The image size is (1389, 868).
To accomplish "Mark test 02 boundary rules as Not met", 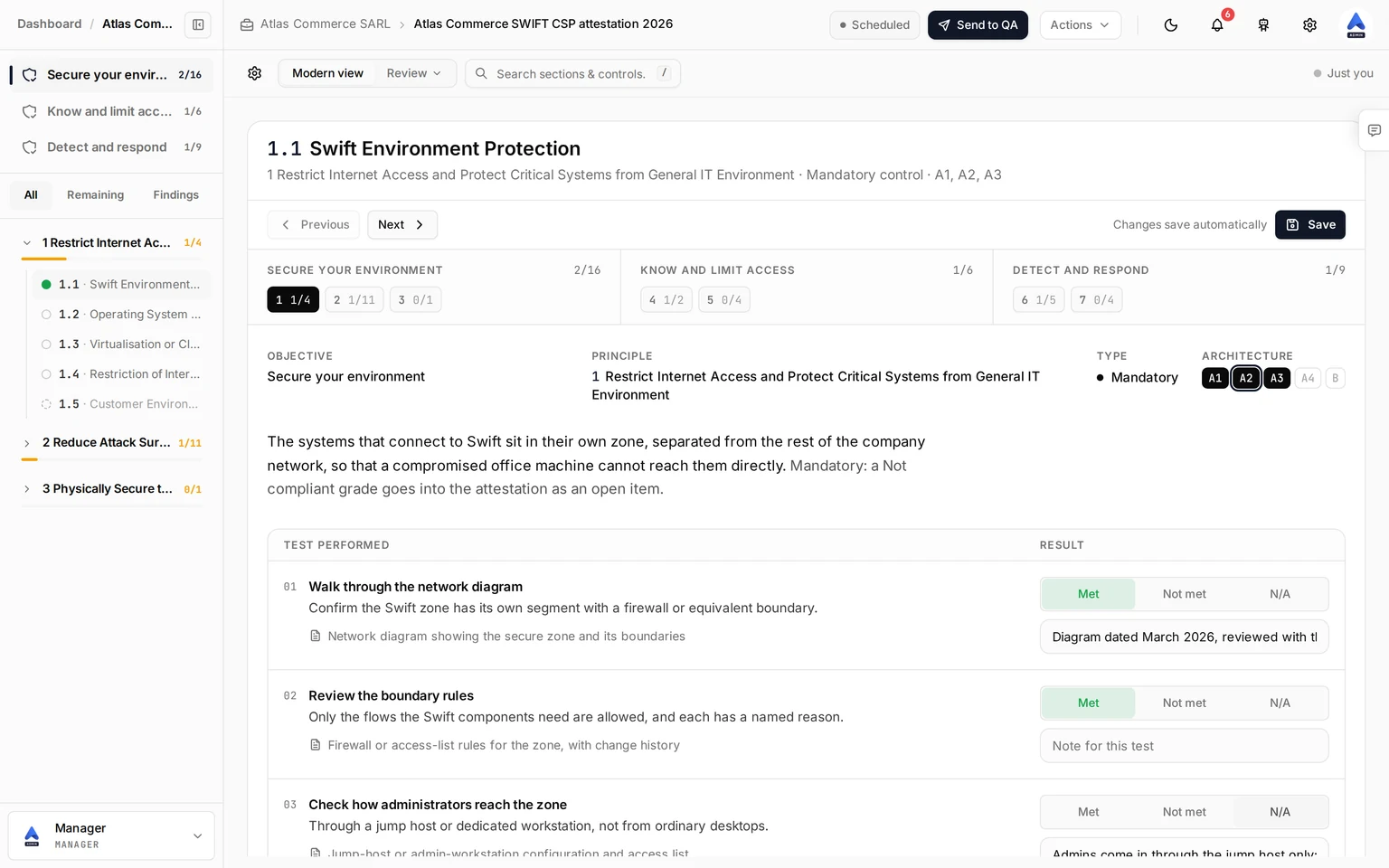I will (x=1184, y=703).
